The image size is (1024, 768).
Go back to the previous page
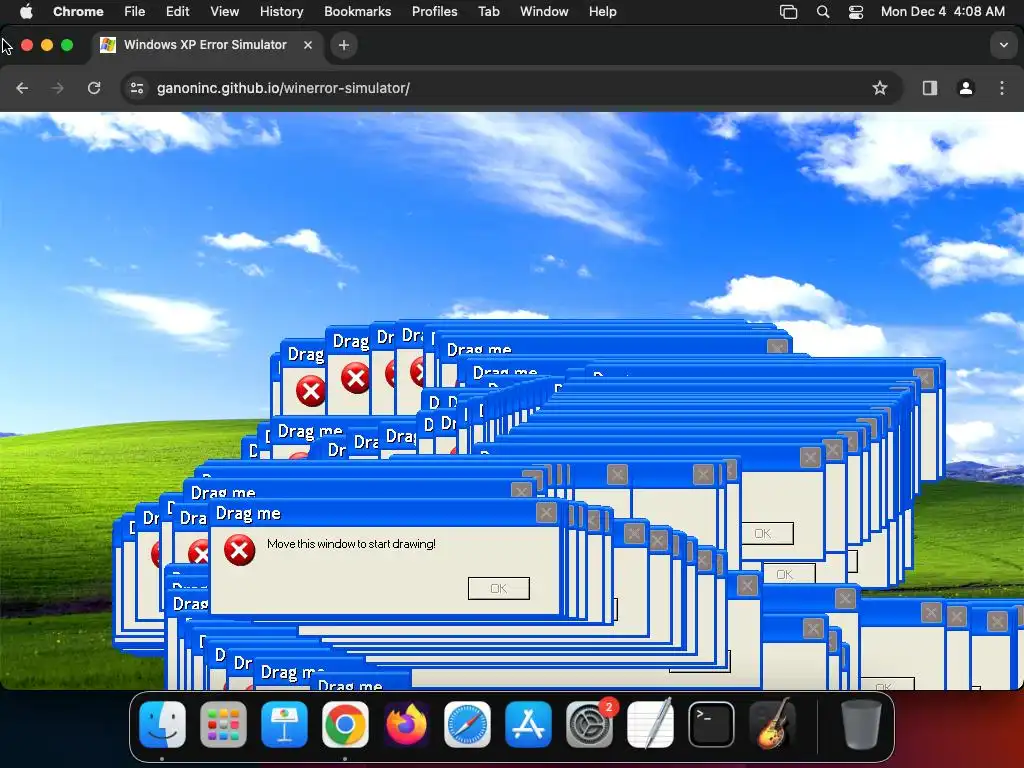22,88
